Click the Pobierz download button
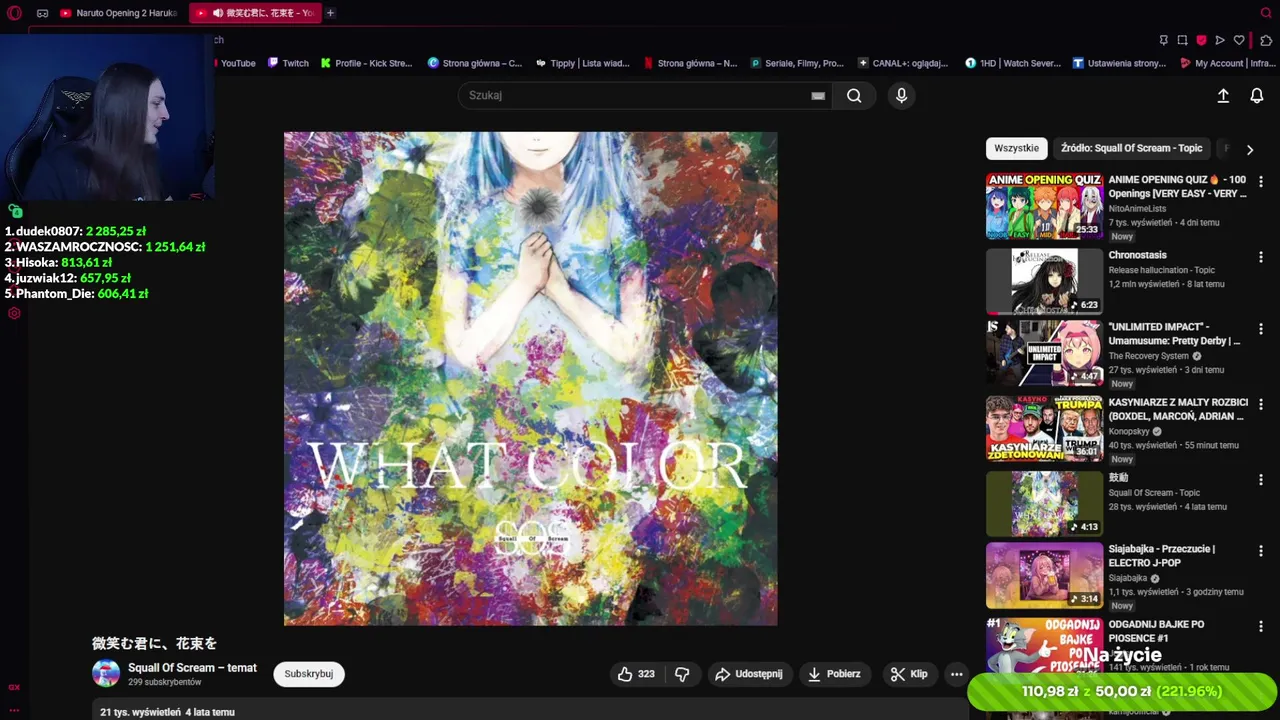Viewport: 1280px width, 720px height. (834, 674)
